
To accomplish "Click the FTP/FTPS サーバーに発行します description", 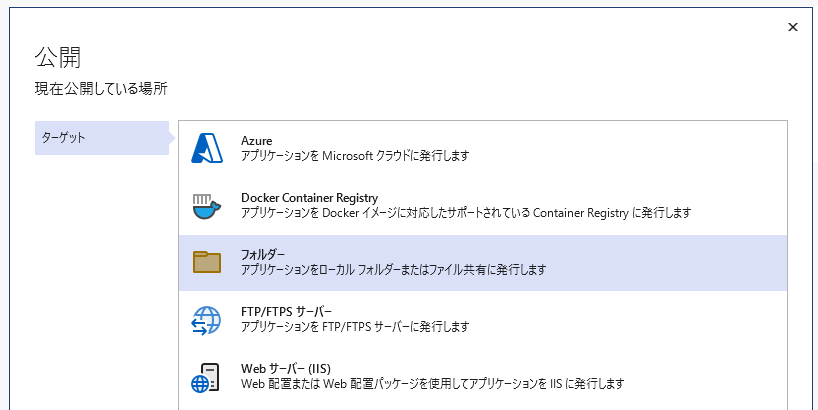I will pyautogui.click(x=355, y=327).
